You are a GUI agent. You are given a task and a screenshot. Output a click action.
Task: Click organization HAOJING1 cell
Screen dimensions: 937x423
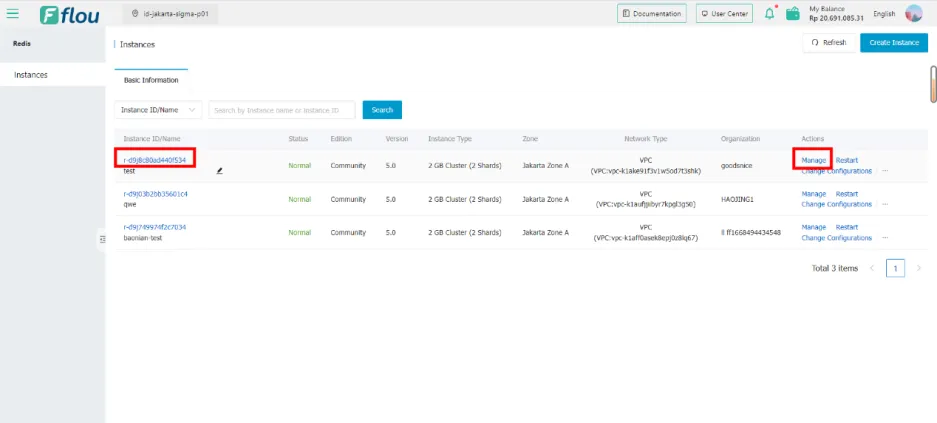pyautogui.click(x=737, y=199)
